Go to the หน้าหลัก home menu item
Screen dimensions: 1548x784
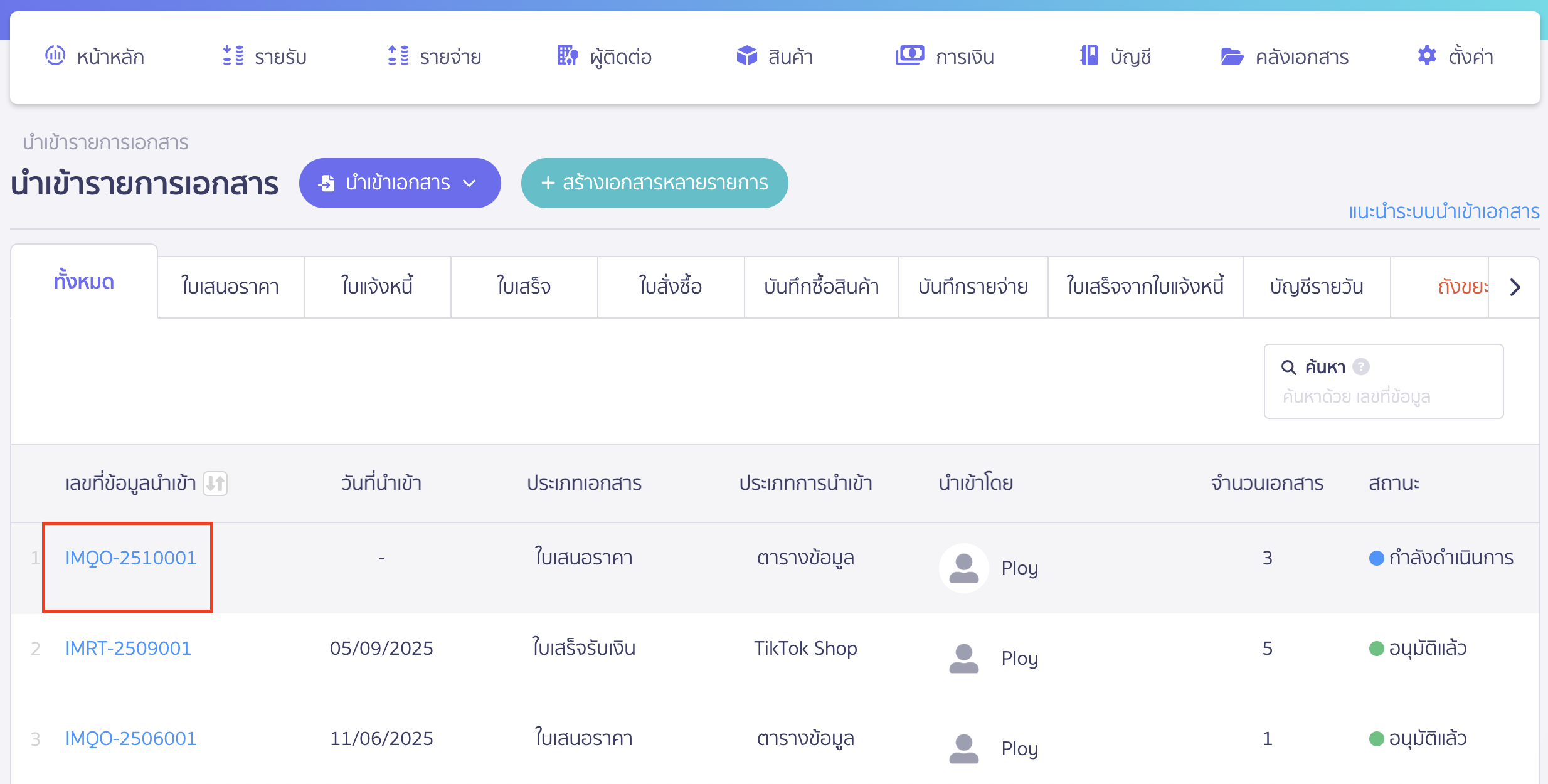(x=95, y=56)
